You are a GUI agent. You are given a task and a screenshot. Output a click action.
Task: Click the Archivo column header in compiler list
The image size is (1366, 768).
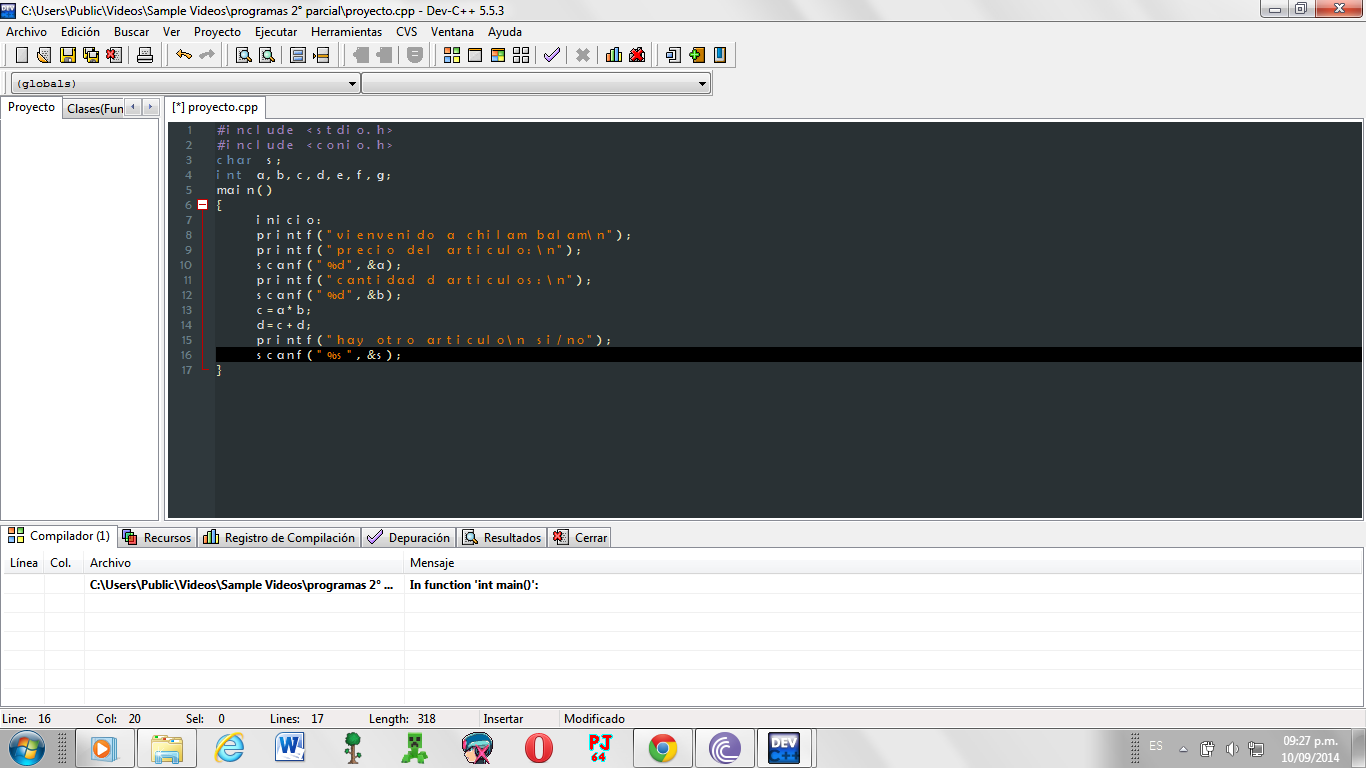point(244,563)
